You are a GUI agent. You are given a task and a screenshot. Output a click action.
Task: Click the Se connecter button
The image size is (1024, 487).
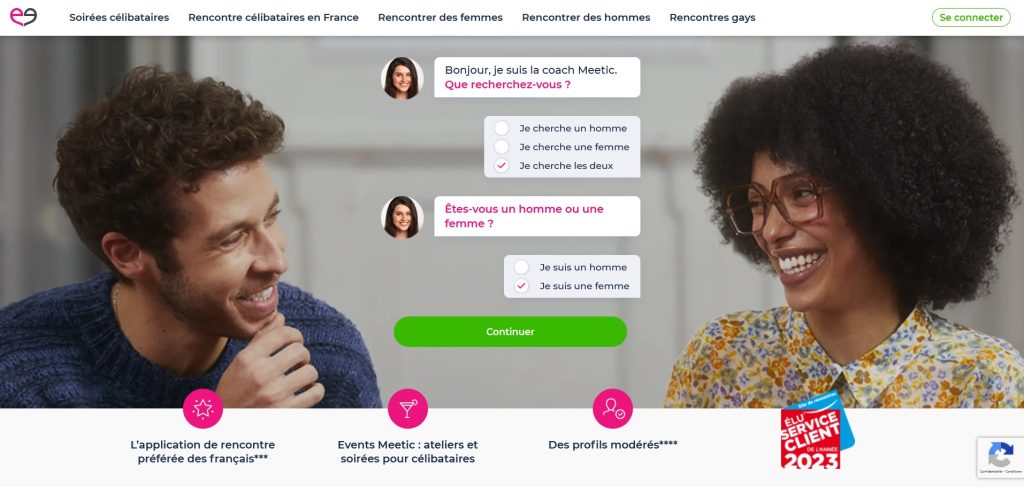tap(971, 18)
